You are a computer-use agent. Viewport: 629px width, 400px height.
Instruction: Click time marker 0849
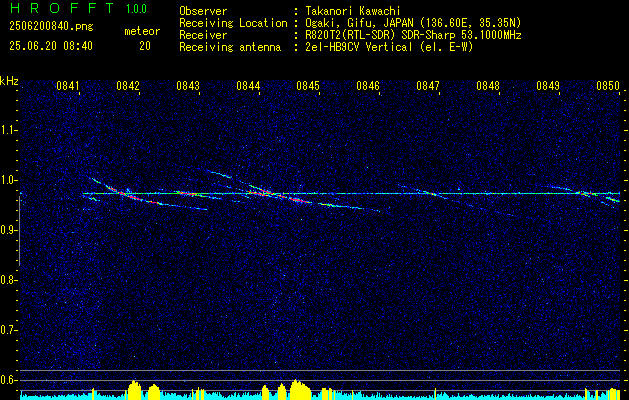548,86
